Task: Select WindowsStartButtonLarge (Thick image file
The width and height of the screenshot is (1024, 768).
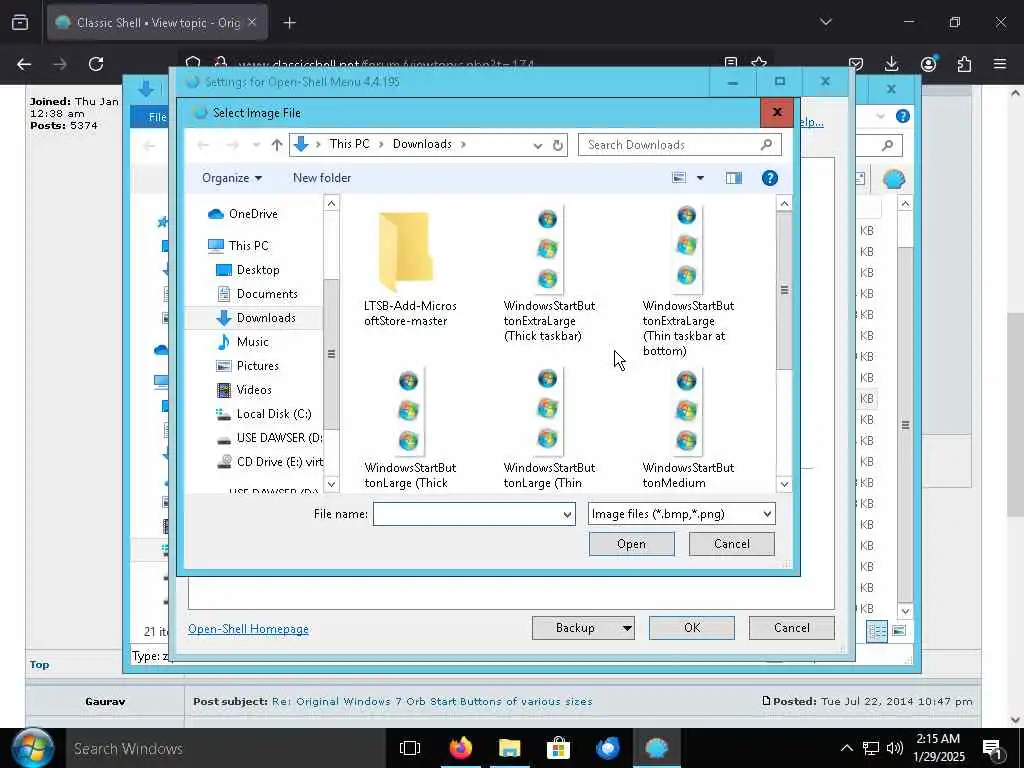Action: (x=409, y=429)
